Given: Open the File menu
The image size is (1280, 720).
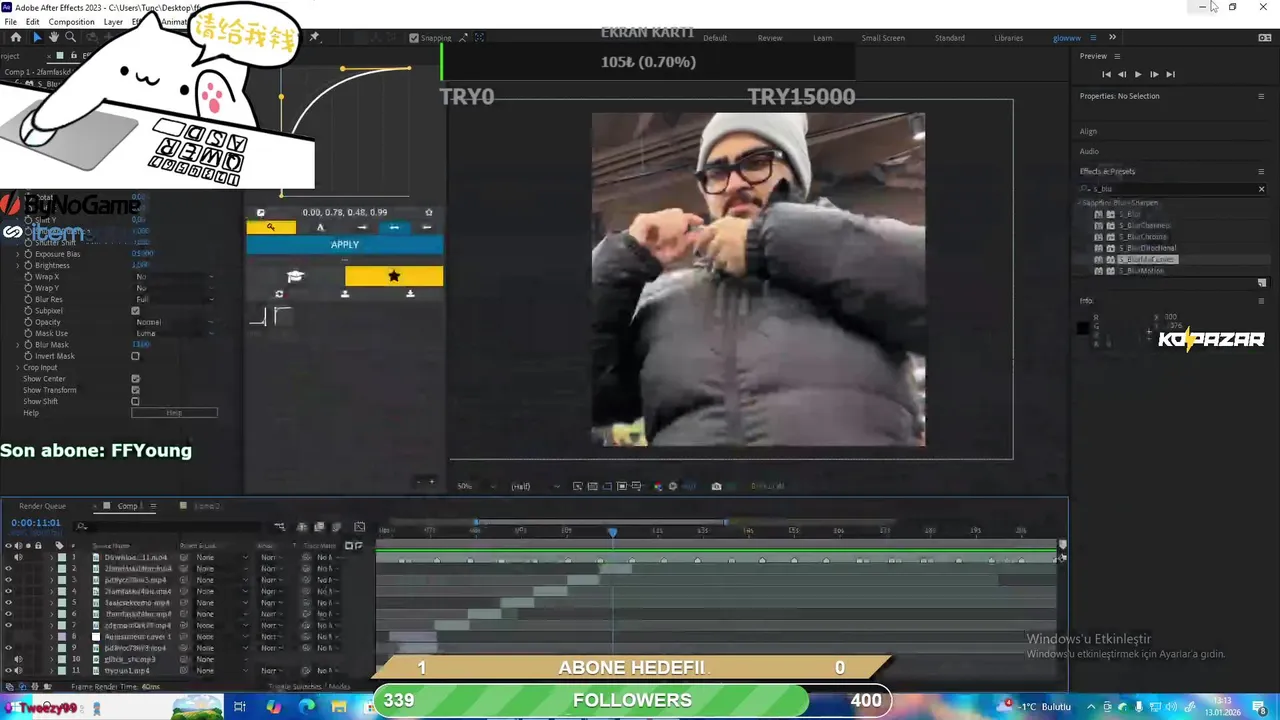Looking at the screenshot, I should tap(11, 22).
